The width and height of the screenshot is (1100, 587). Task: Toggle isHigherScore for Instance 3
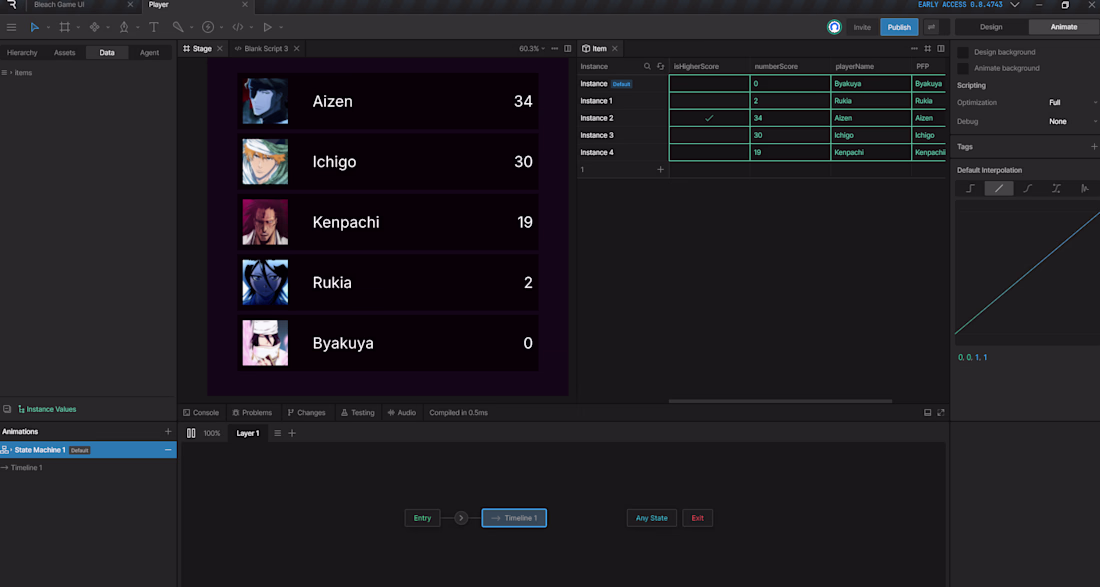(709, 135)
